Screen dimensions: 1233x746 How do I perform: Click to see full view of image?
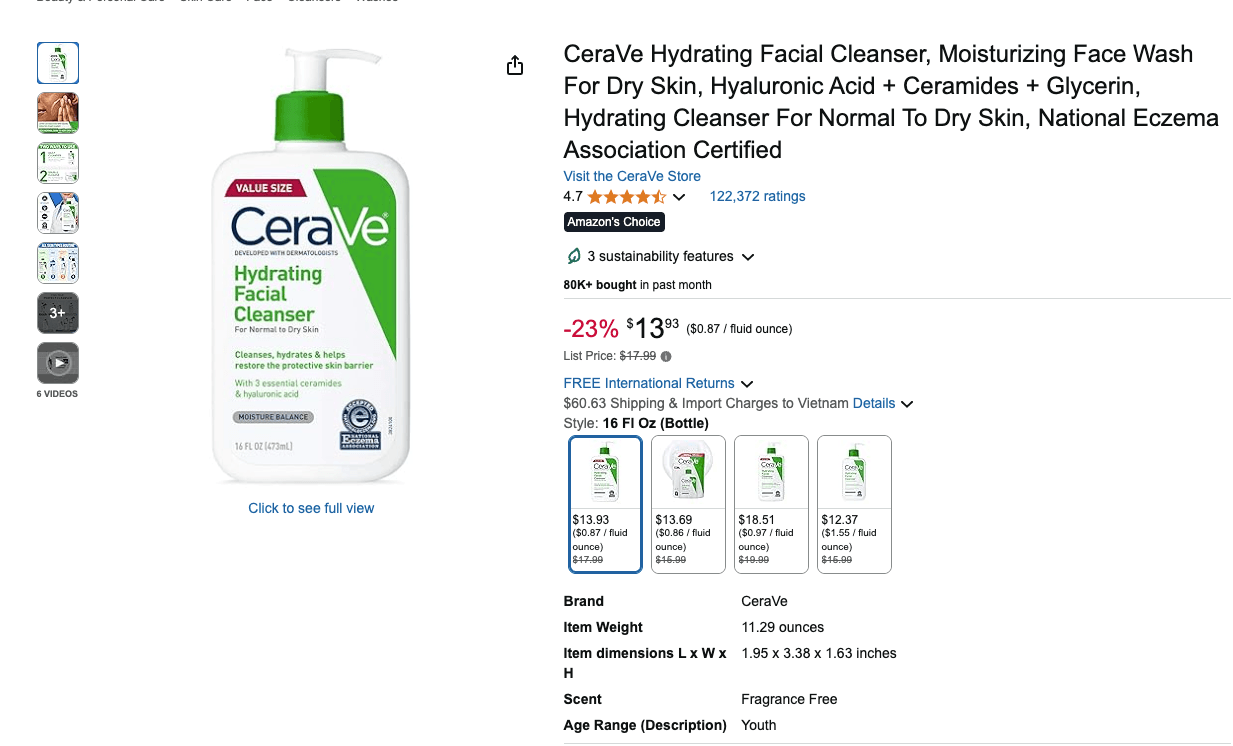click(x=311, y=508)
